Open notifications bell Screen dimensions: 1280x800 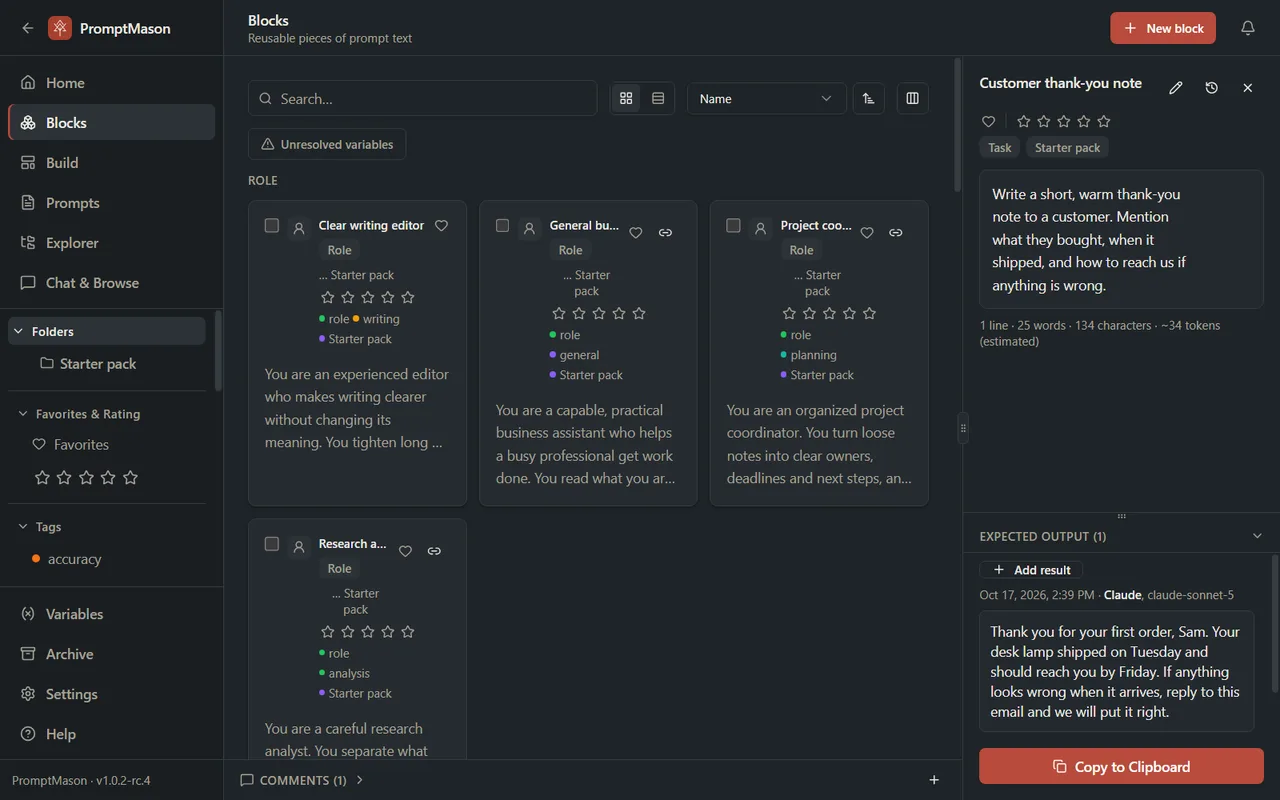tap(1248, 28)
